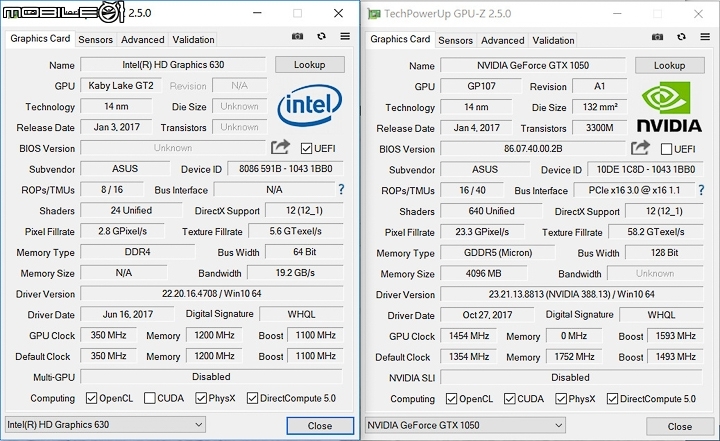The image size is (720, 441).
Task: Click GPU field showing GP107
Action: 481,87
